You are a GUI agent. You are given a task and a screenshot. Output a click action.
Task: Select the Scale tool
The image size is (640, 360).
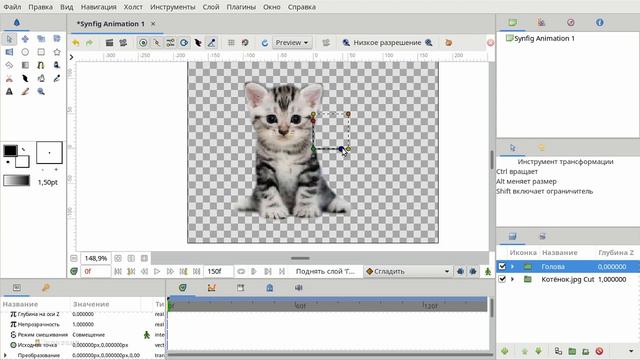pos(41,39)
